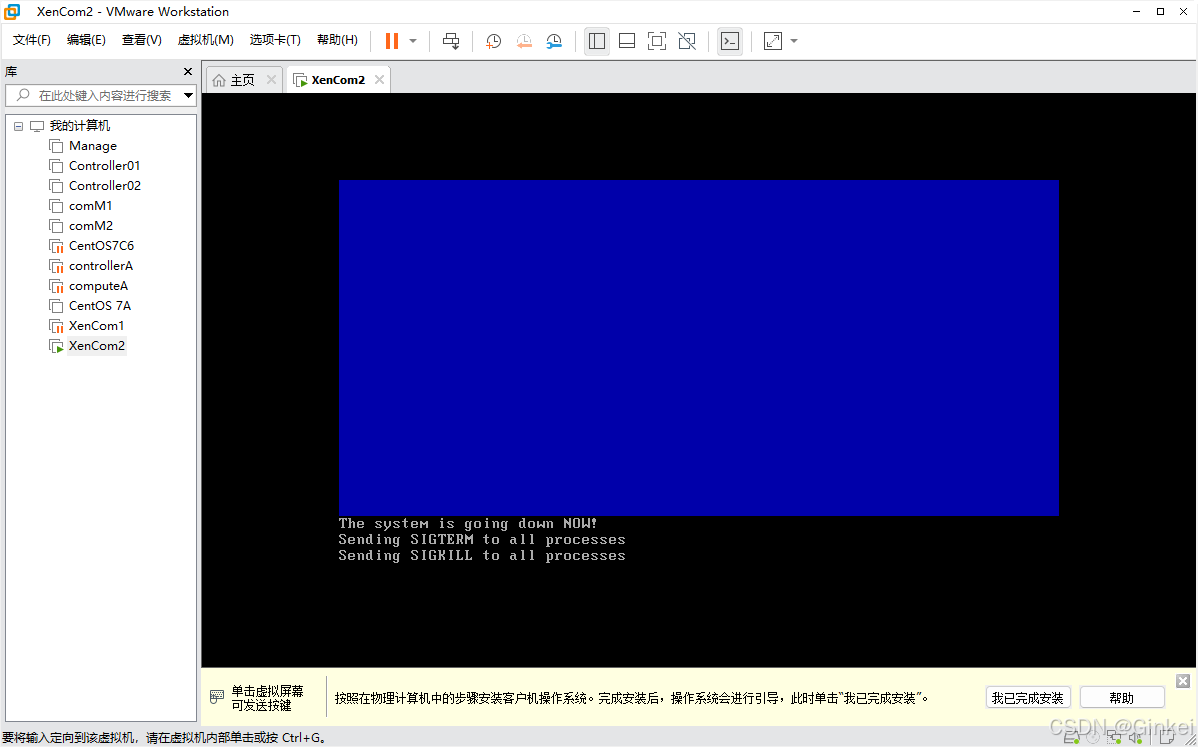This screenshot has height=747, width=1198.
Task: Open the 帮助(H) menu
Action: [337, 40]
